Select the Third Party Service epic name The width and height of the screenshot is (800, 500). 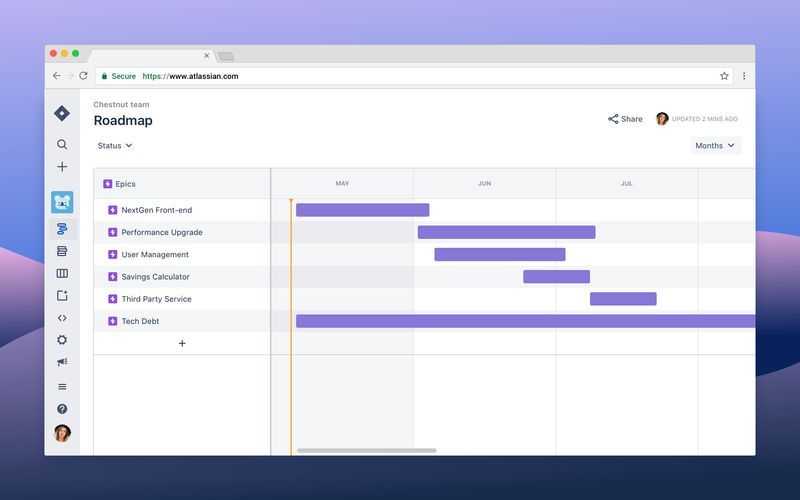[x=156, y=299]
